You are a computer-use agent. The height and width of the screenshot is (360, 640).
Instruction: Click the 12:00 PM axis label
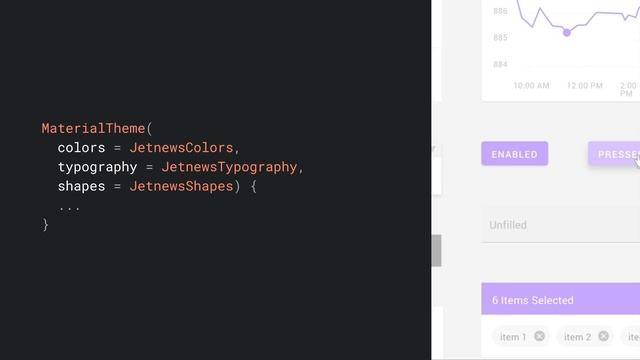point(584,85)
